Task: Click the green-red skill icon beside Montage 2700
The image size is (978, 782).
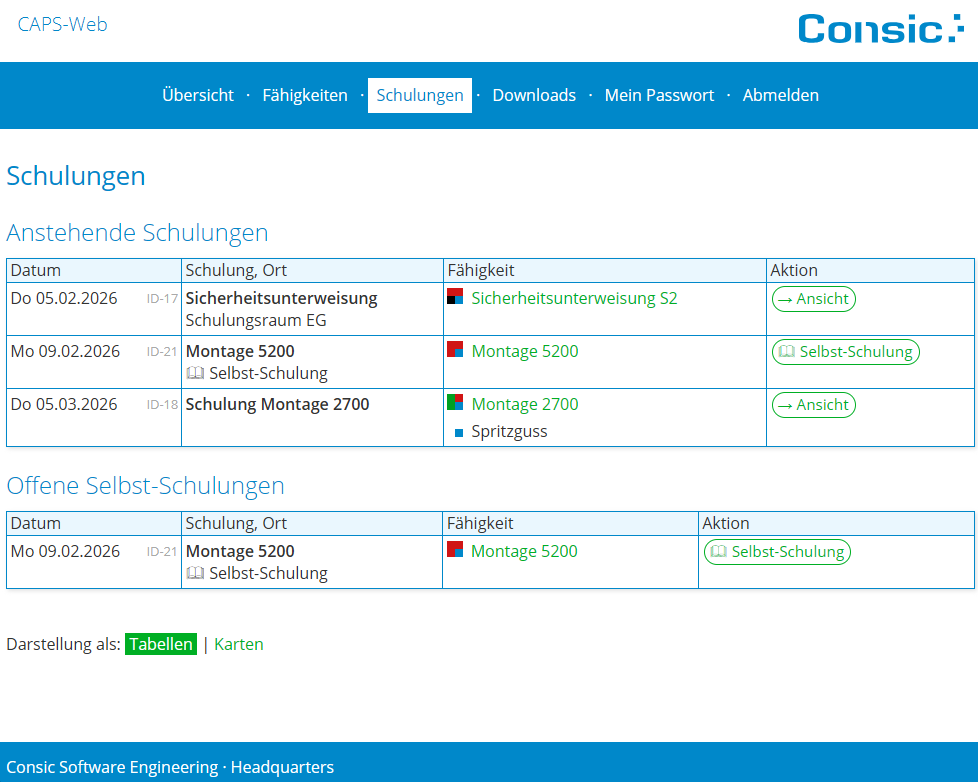Action: pyautogui.click(x=455, y=404)
